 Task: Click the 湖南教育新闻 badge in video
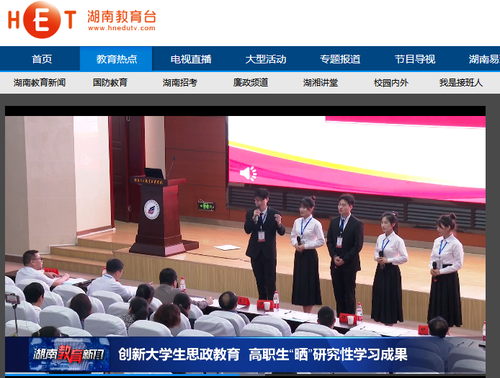point(69,354)
